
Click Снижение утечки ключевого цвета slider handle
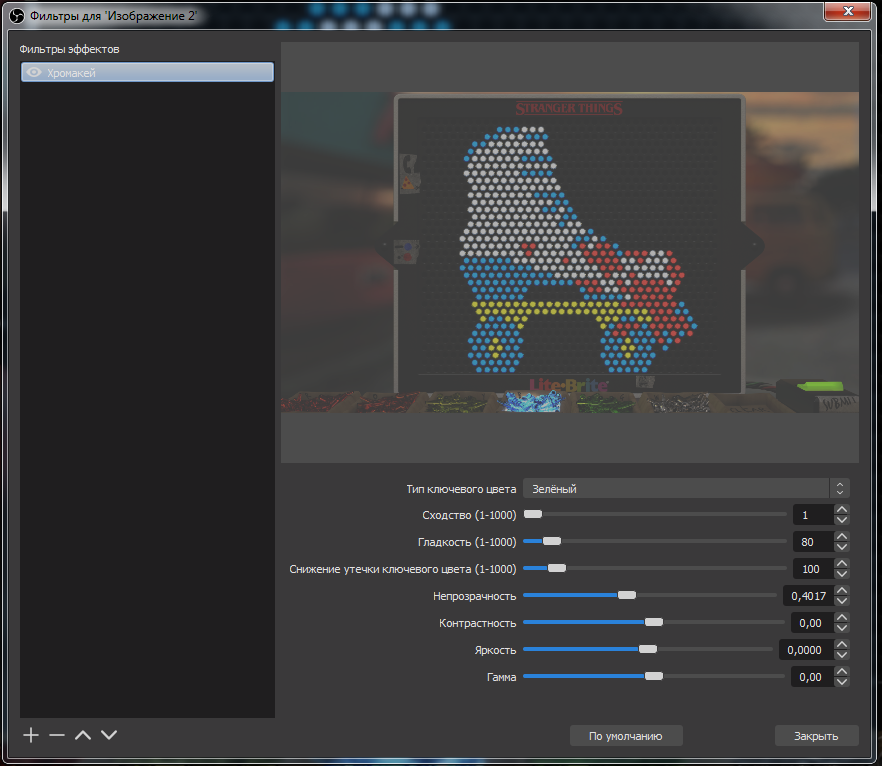click(x=557, y=568)
